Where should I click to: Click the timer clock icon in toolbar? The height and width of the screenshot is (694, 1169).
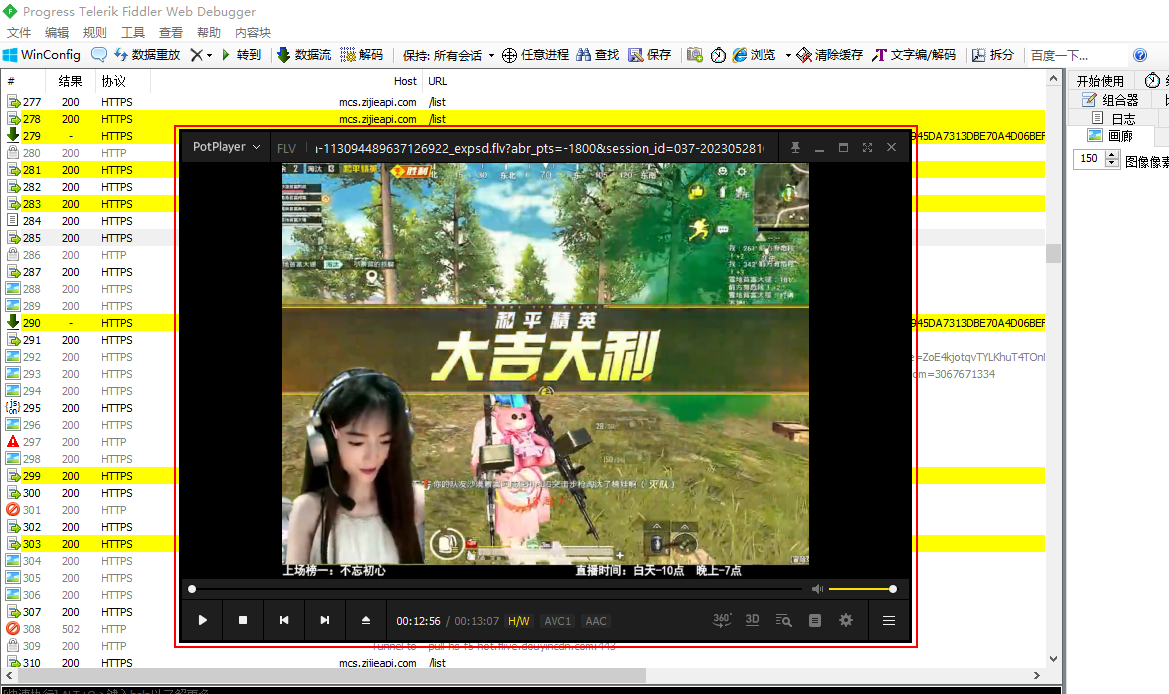(718, 55)
